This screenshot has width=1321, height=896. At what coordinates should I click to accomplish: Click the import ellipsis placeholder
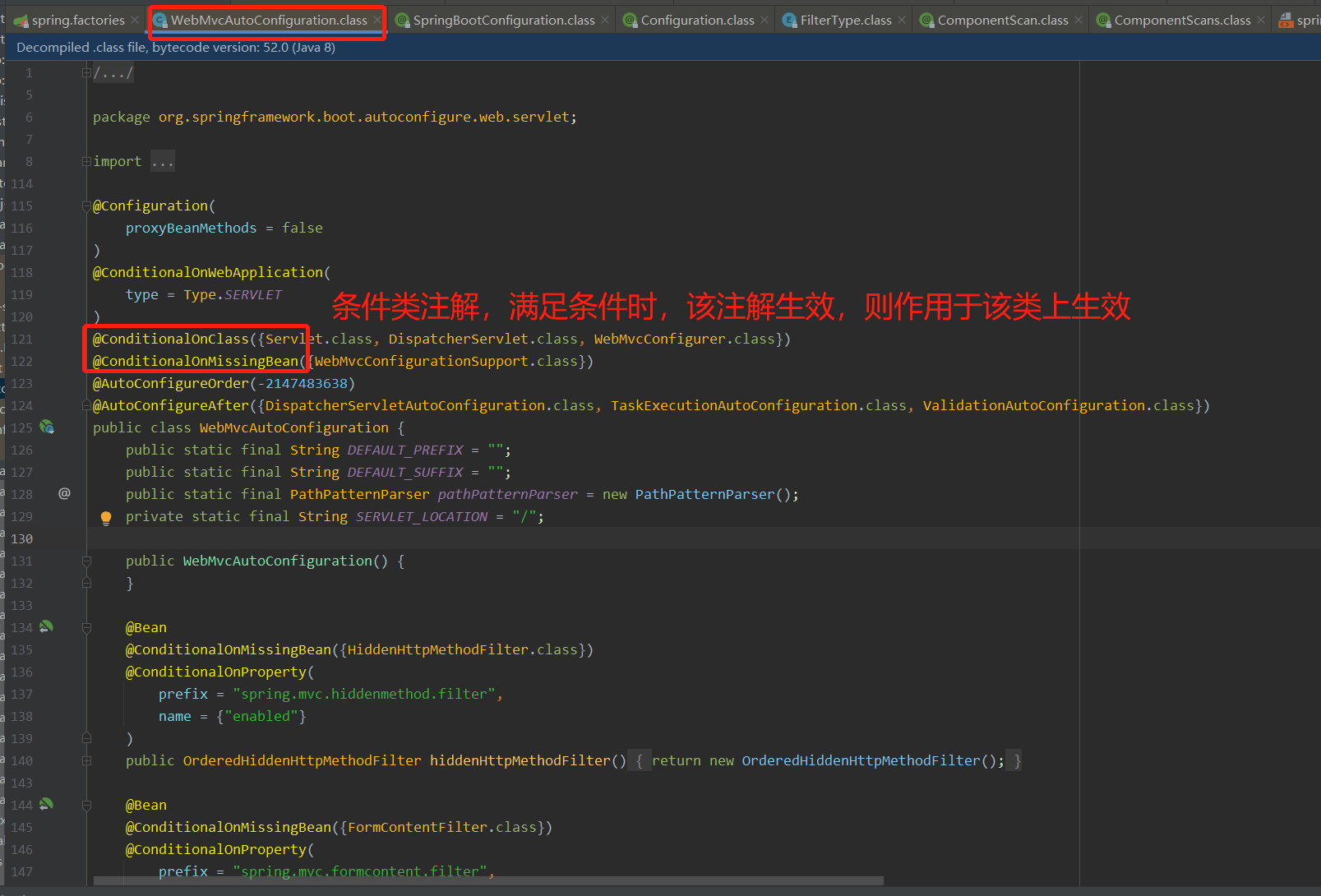163,162
